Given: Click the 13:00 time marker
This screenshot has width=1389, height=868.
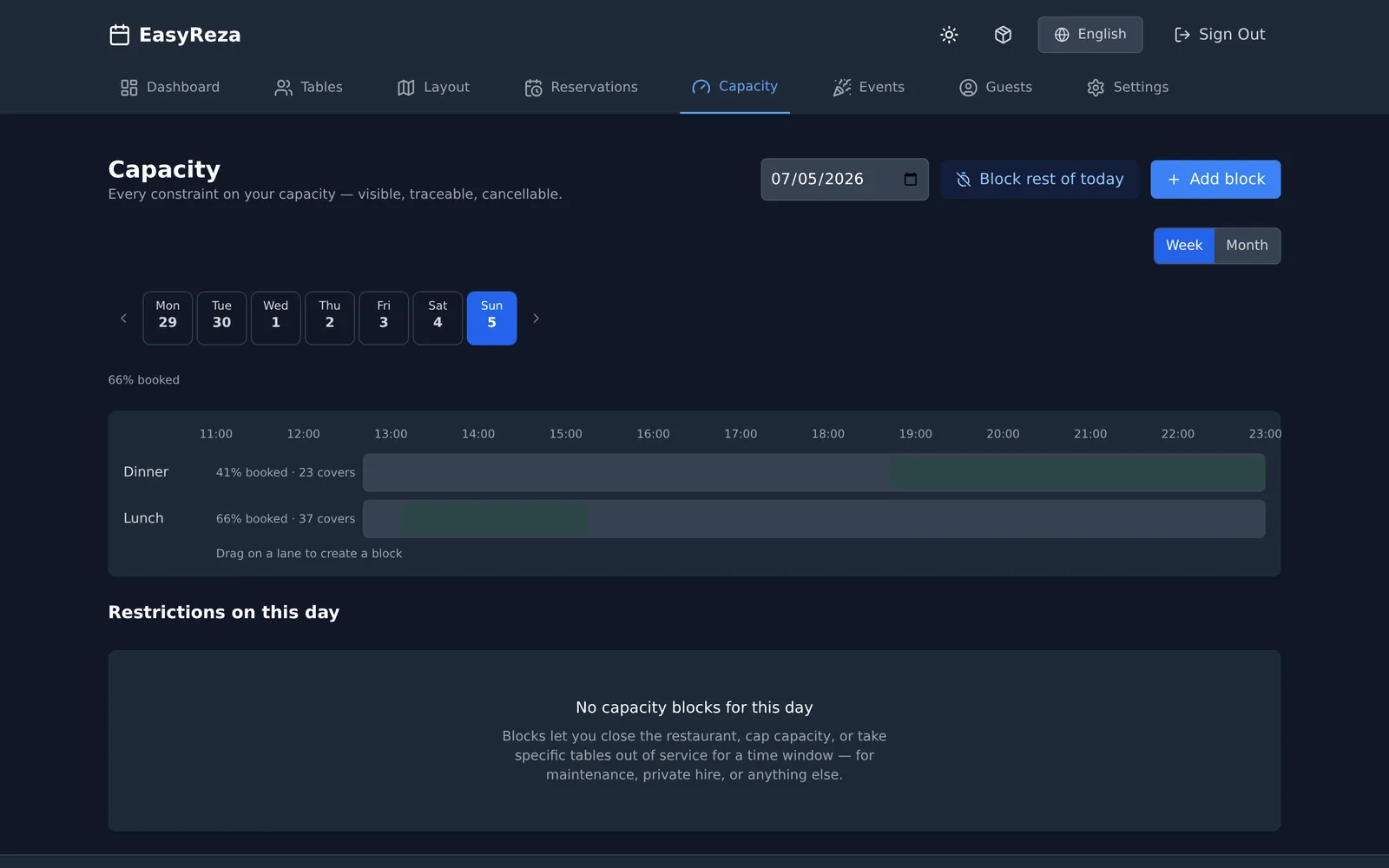Looking at the screenshot, I should 391,434.
